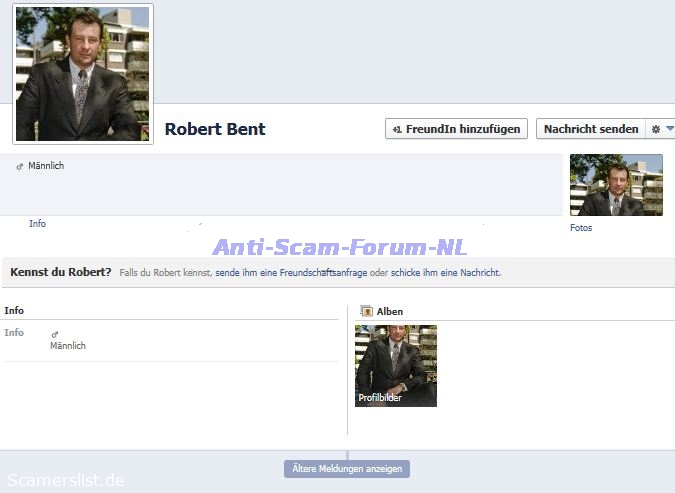Click the male symbol icon under the profile picture
The image size is (675, 493).
[x=20, y=166]
